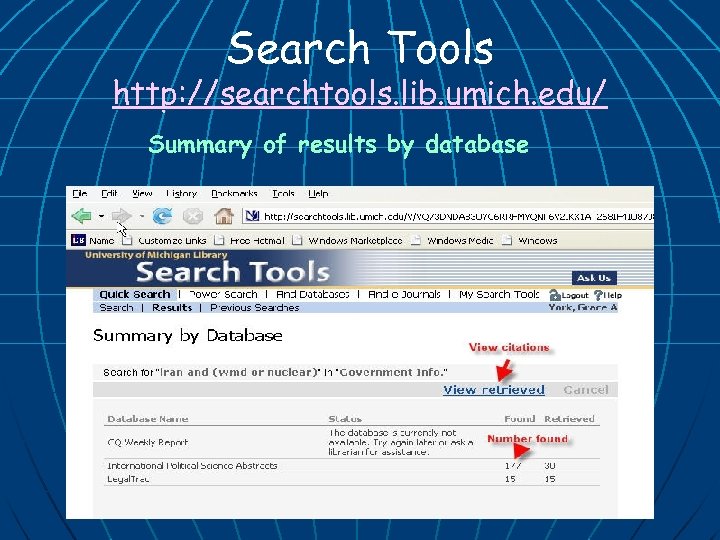Image resolution: width=720 pixels, height=540 pixels.
Task: Open the Windows Media bookmark
Action: pos(453,240)
